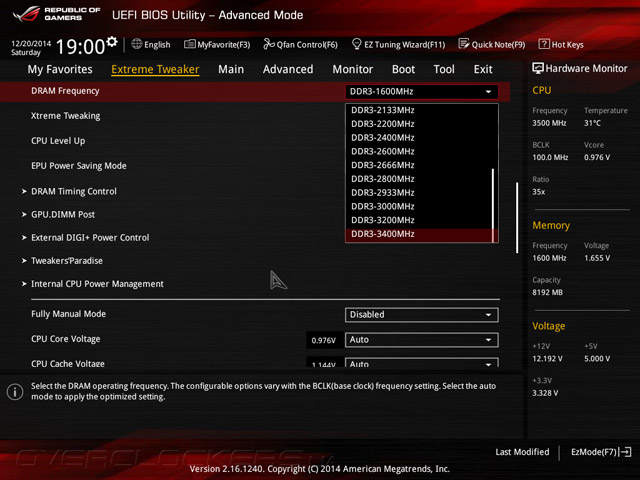Click the 0.976V CPU Core Voltage value
Image resolution: width=640 pixels, height=480 pixels.
pyautogui.click(x=324, y=340)
